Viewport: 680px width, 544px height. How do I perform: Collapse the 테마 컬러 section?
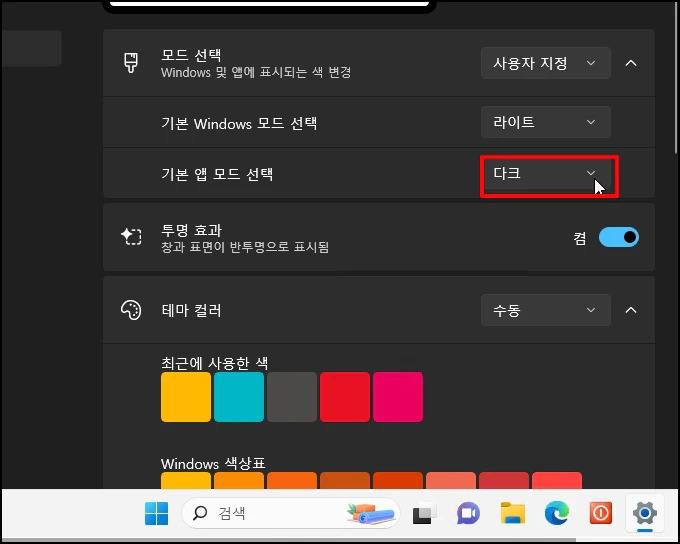pyautogui.click(x=631, y=310)
